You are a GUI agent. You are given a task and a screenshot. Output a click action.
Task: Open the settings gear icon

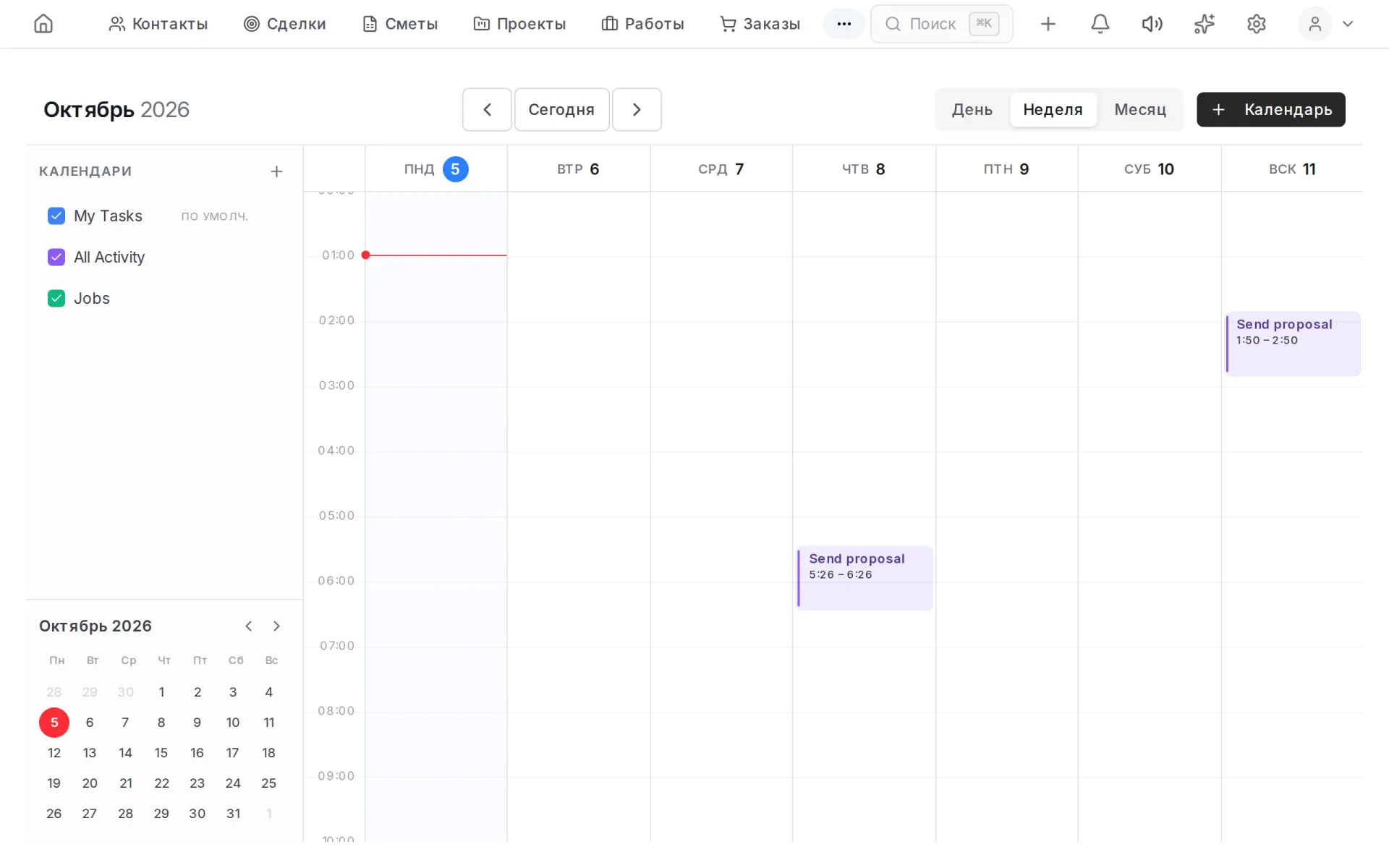tap(1256, 24)
